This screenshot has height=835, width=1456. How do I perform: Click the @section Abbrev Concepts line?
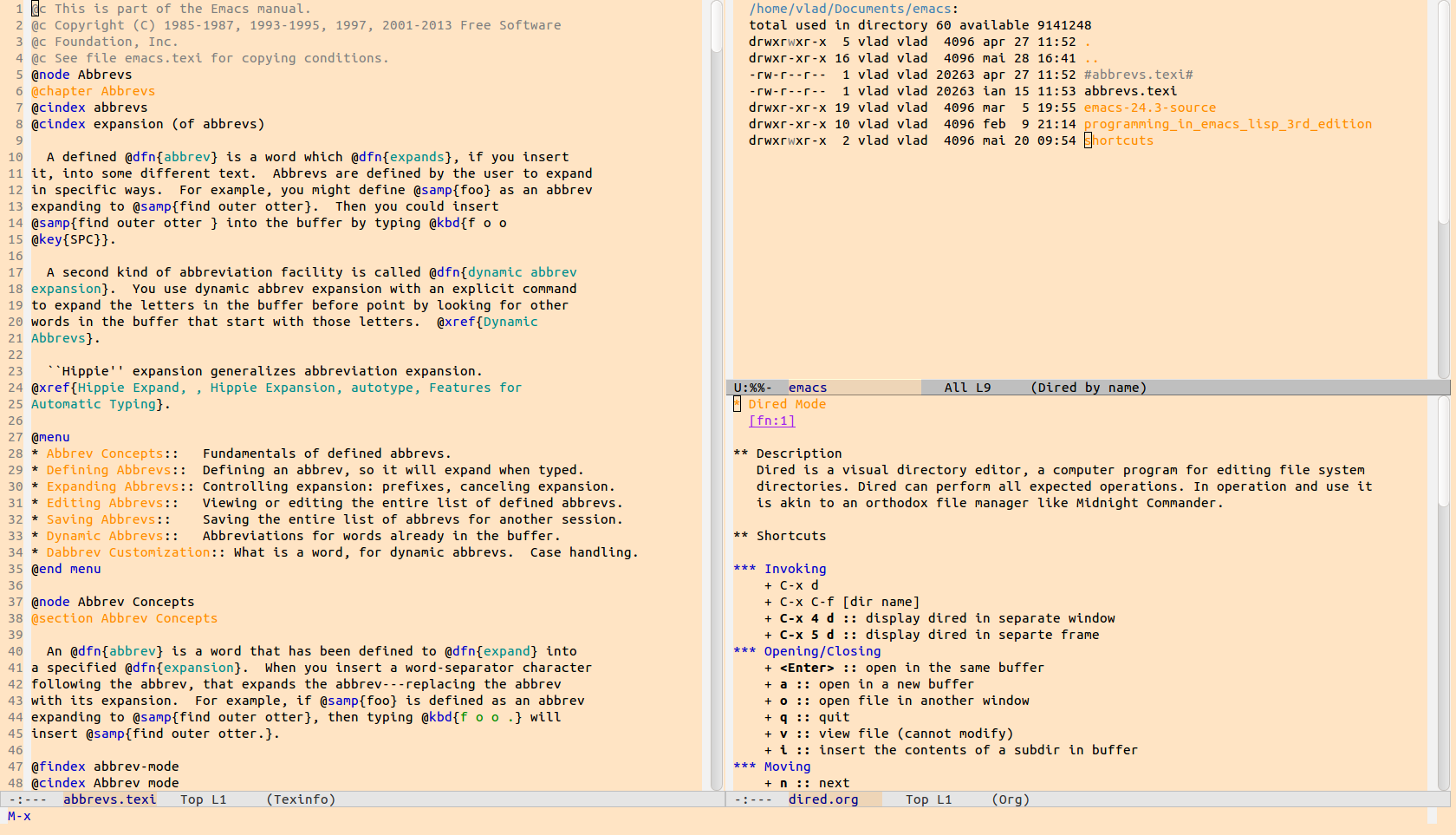pyautogui.click(x=125, y=618)
